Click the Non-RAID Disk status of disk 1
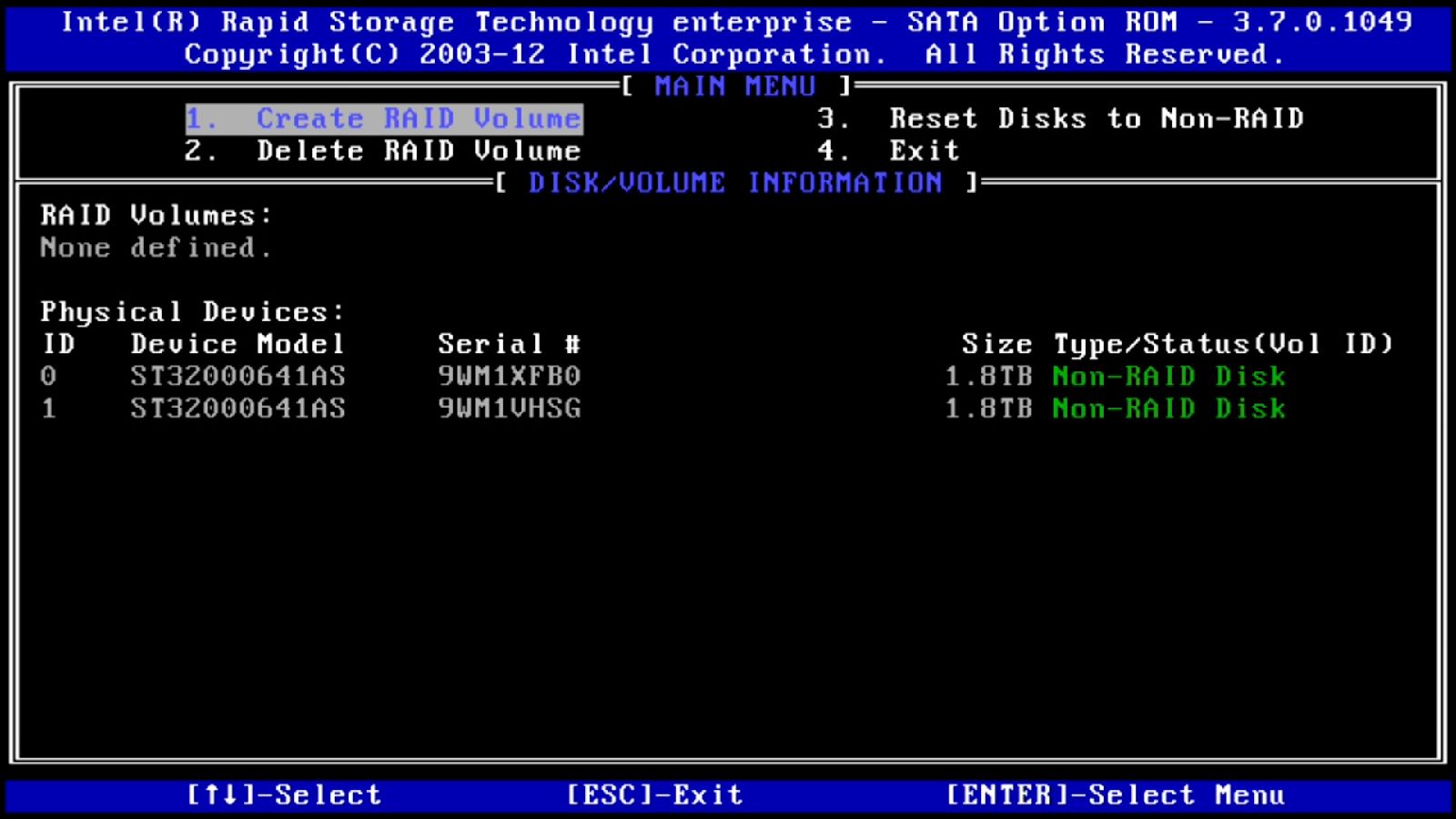Viewport: 1456px width, 819px height. click(1168, 409)
